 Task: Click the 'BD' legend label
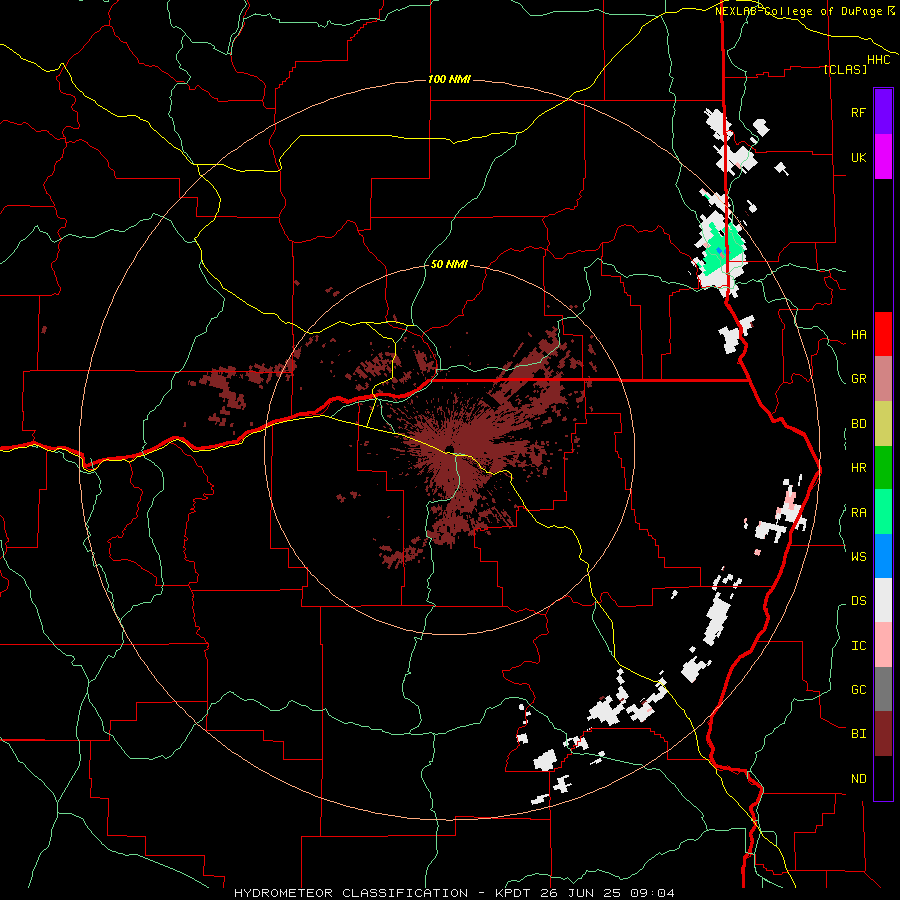pyautogui.click(x=858, y=424)
